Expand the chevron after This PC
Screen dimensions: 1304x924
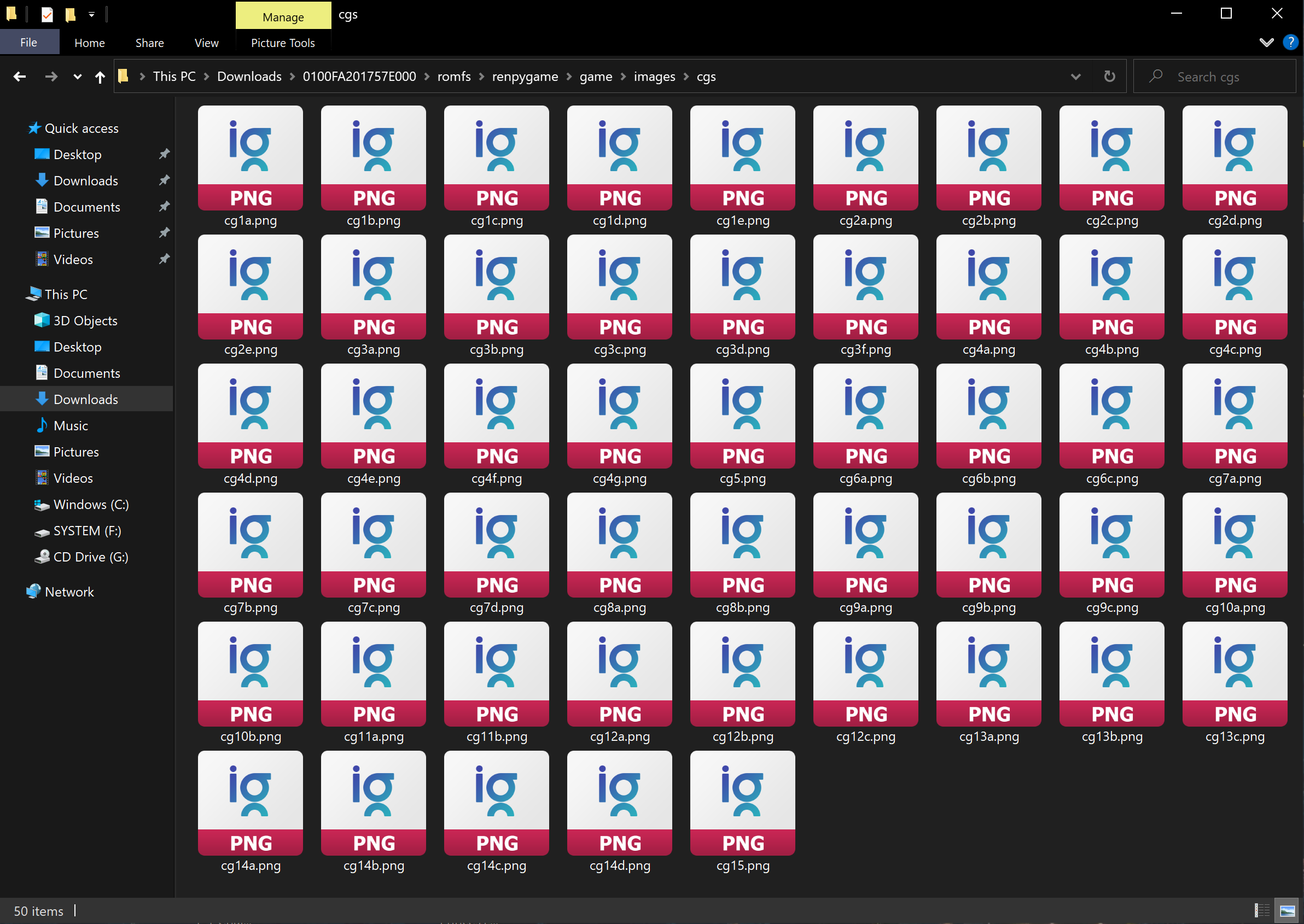pos(206,76)
